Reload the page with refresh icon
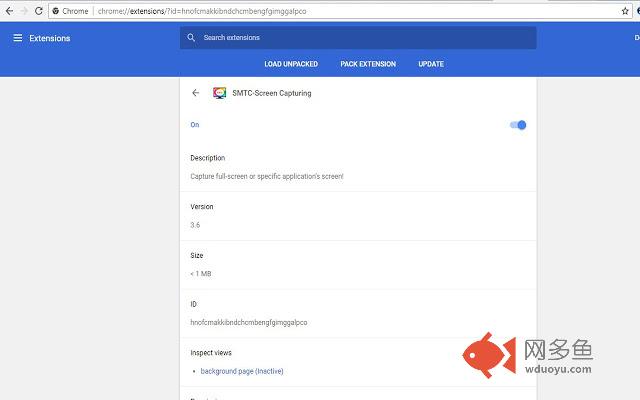640x400 pixels. point(39,11)
